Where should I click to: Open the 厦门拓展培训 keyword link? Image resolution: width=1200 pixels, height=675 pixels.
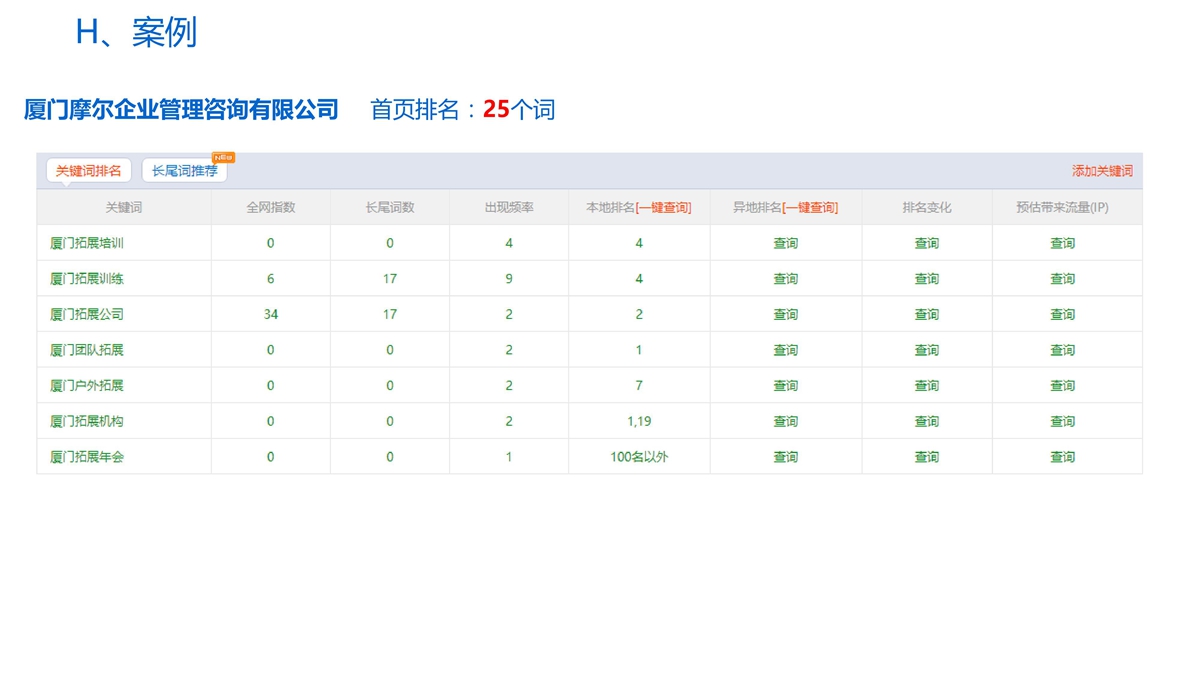pyautogui.click(x=87, y=243)
